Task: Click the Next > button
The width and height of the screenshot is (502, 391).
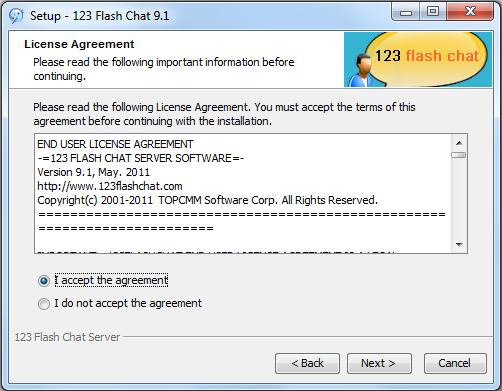Action: (x=379, y=363)
